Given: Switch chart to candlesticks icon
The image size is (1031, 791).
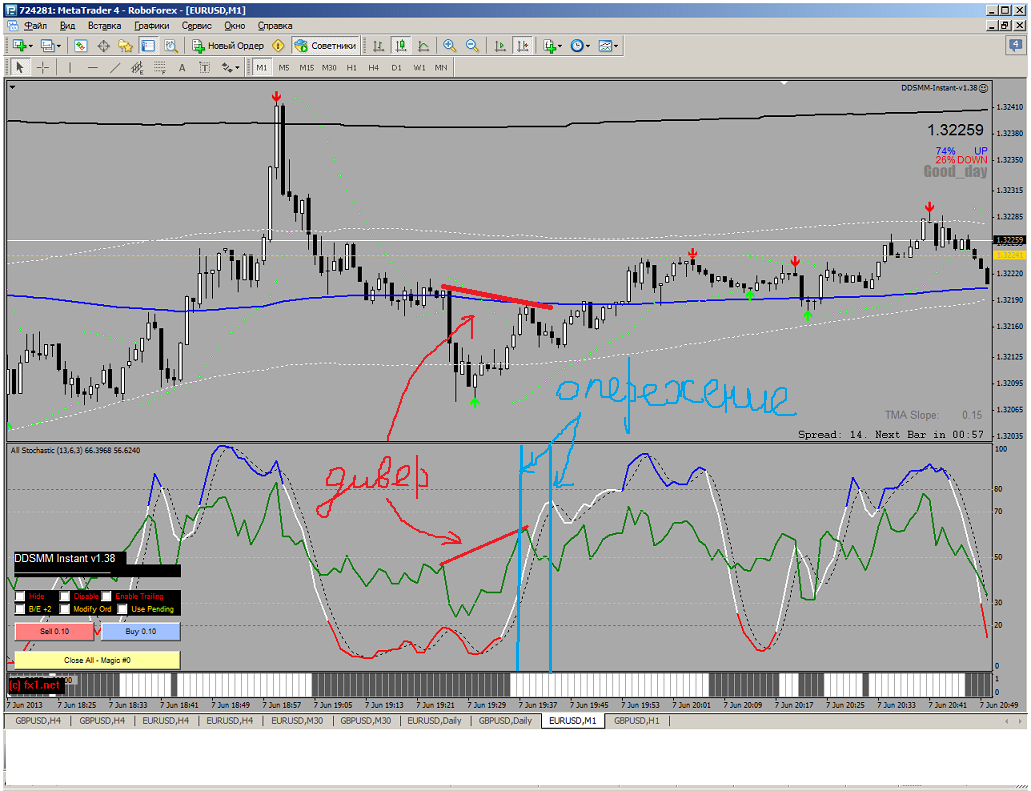Looking at the screenshot, I should (x=400, y=45).
